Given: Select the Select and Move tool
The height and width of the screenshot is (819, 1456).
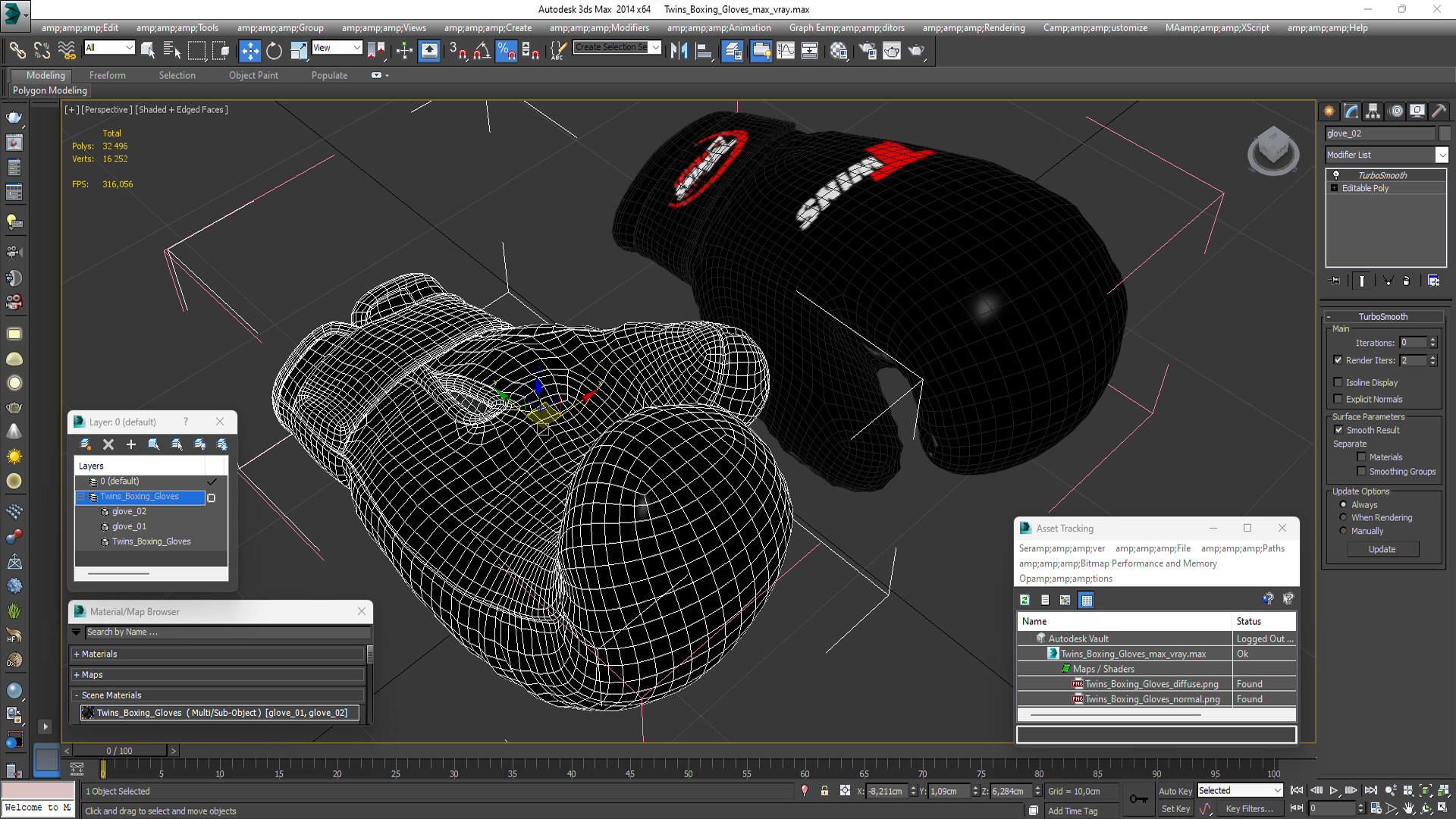Looking at the screenshot, I should (x=249, y=51).
